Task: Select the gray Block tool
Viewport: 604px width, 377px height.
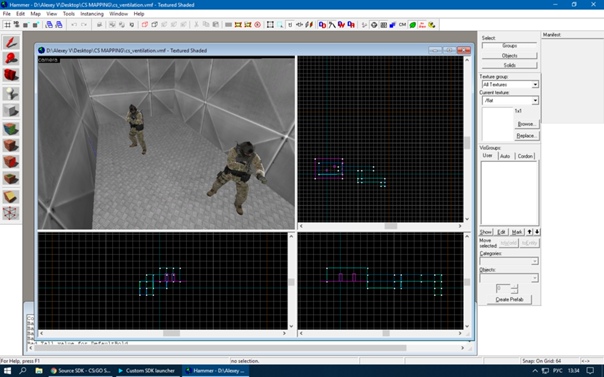Action: point(11,111)
